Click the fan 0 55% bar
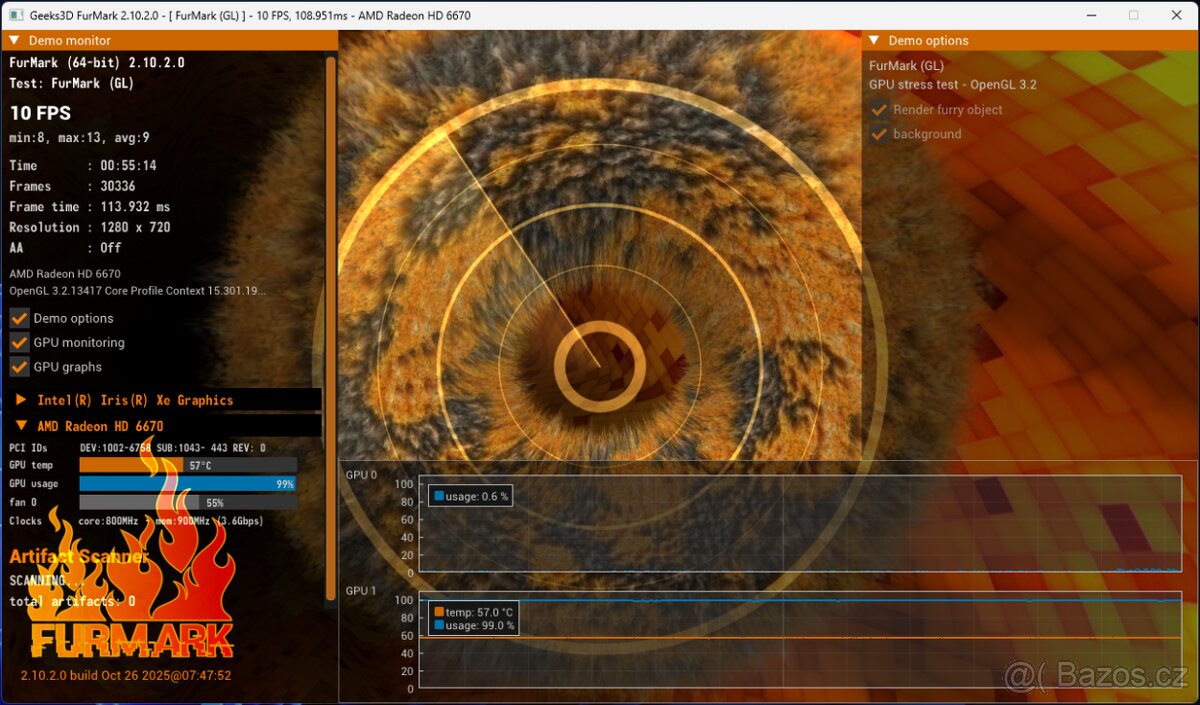The image size is (1200, 705). [188, 503]
